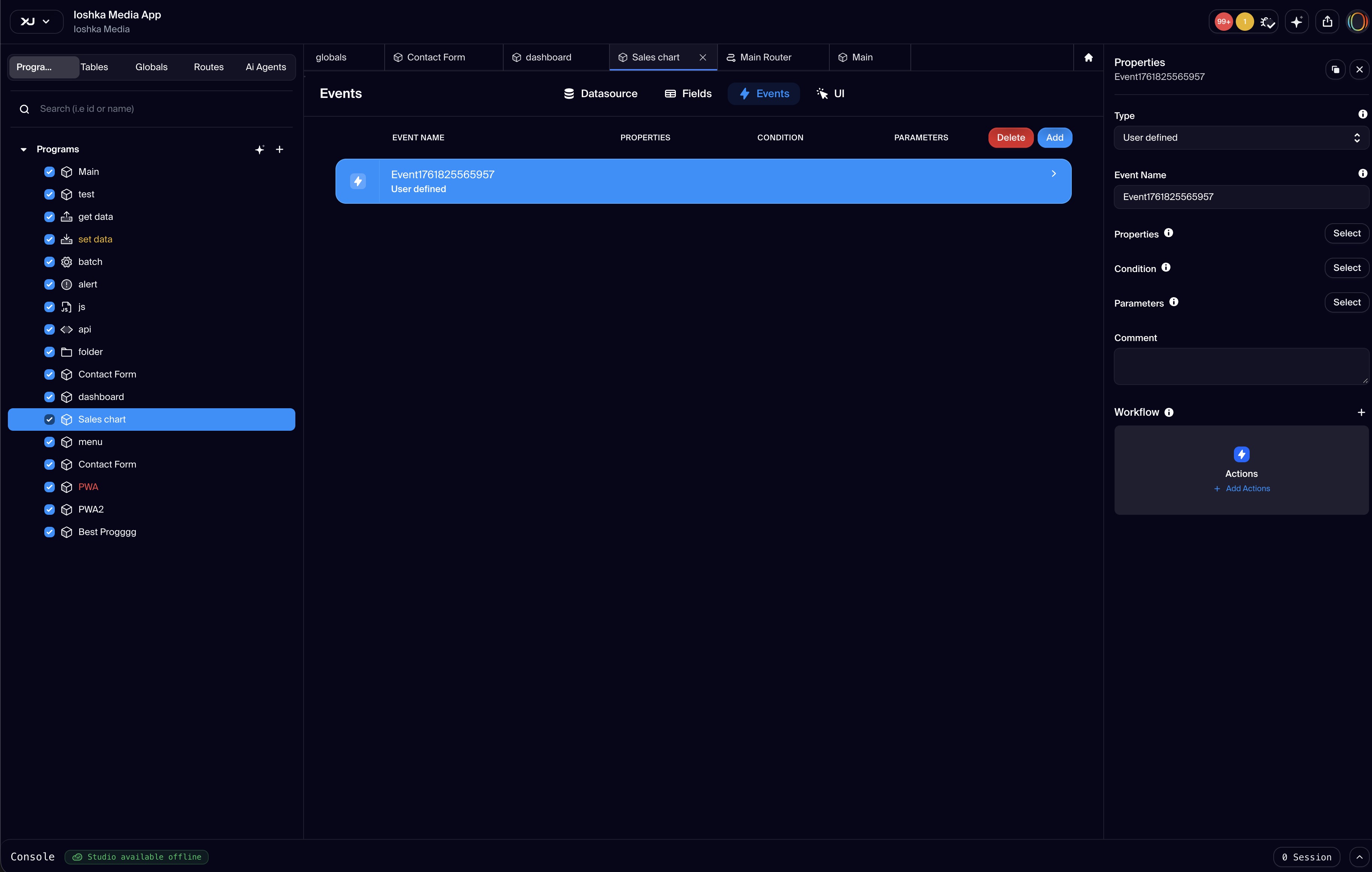
Task: Click the red 99+ notification badge
Action: (x=1223, y=22)
